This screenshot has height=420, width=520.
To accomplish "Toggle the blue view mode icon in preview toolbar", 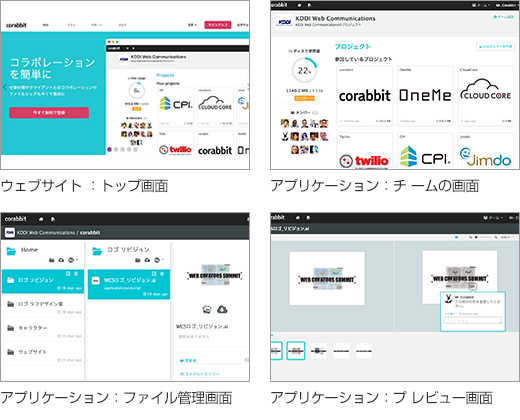I will 456,237.
